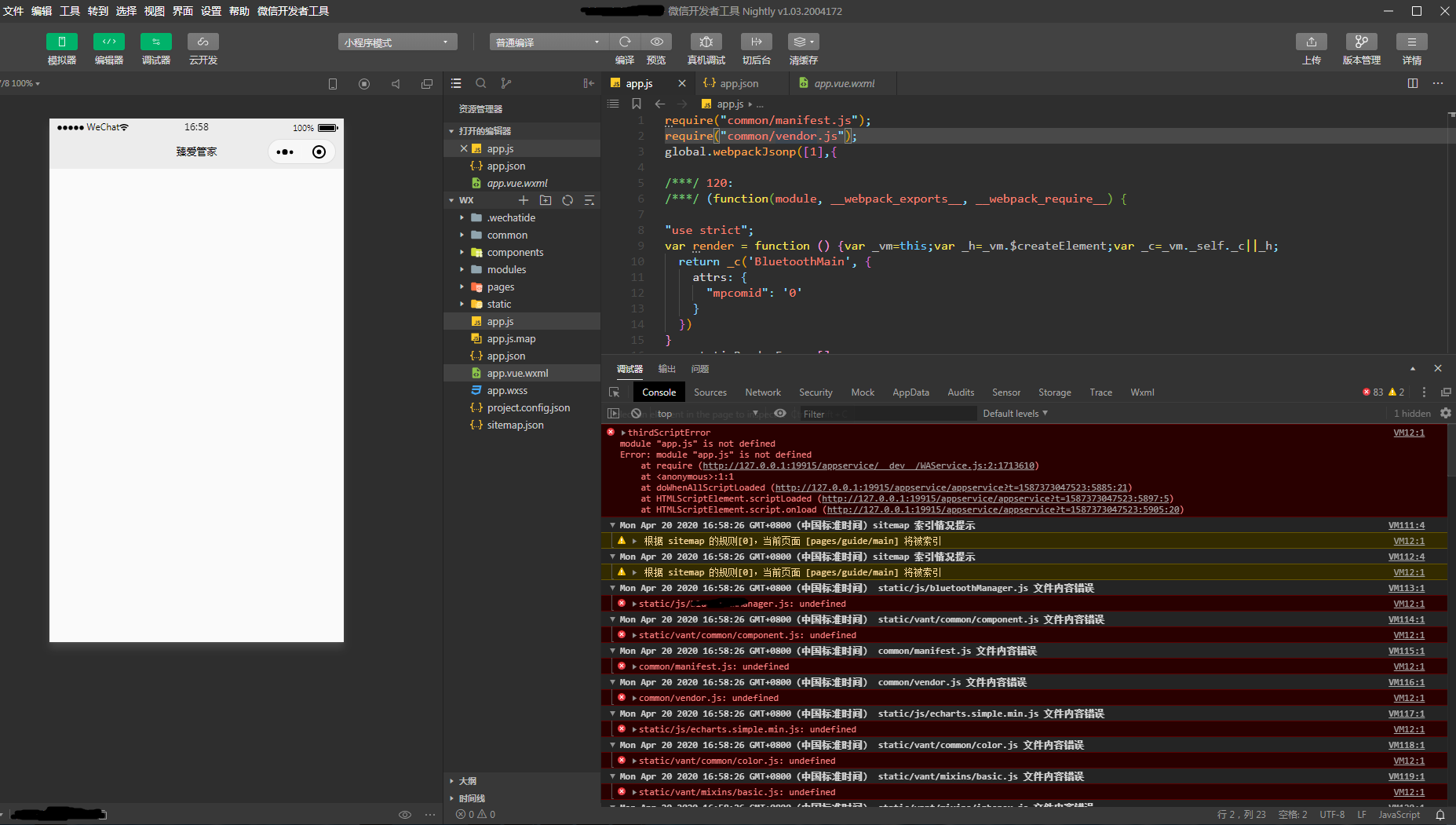Open the WAService.js link in error trace

tap(869, 465)
